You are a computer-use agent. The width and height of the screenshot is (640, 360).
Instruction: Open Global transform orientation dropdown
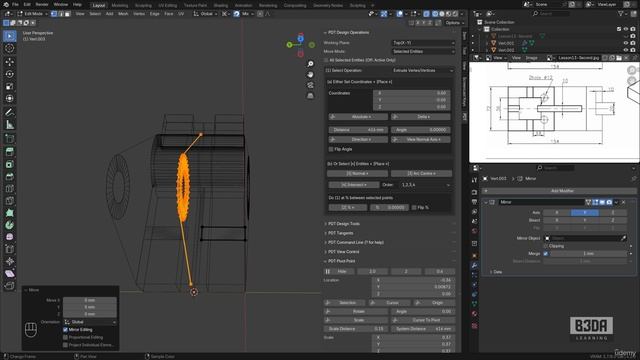[207, 14]
